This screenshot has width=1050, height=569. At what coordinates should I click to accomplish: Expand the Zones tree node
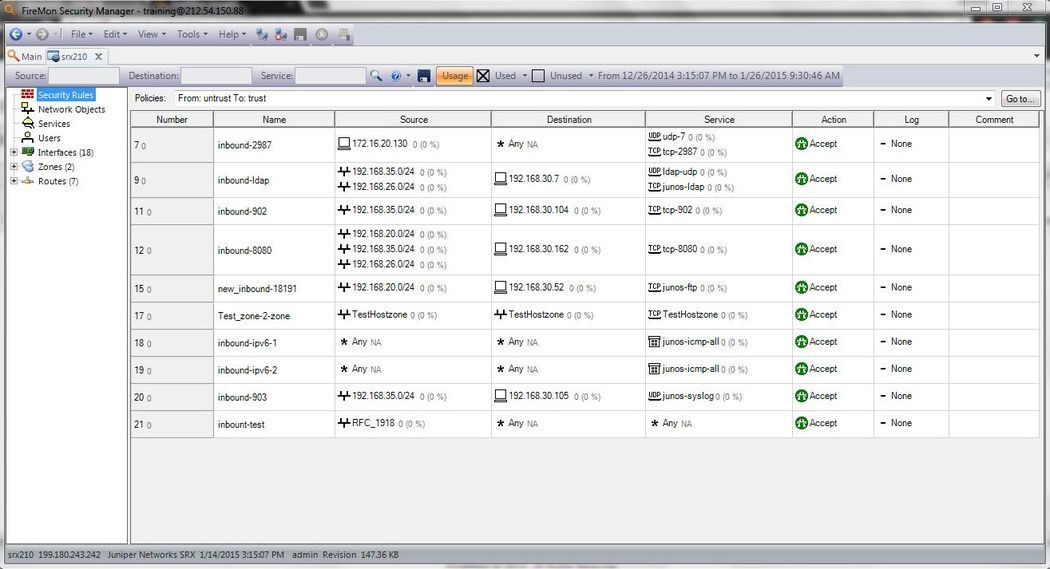point(13,167)
